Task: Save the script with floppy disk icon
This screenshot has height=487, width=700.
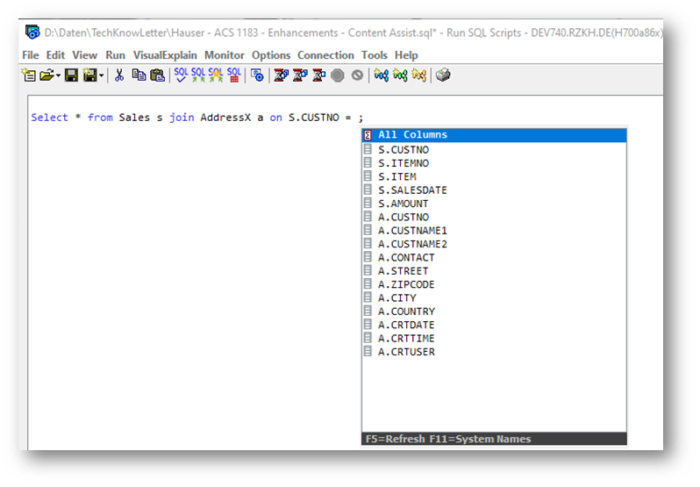Action: click(x=71, y=75)
